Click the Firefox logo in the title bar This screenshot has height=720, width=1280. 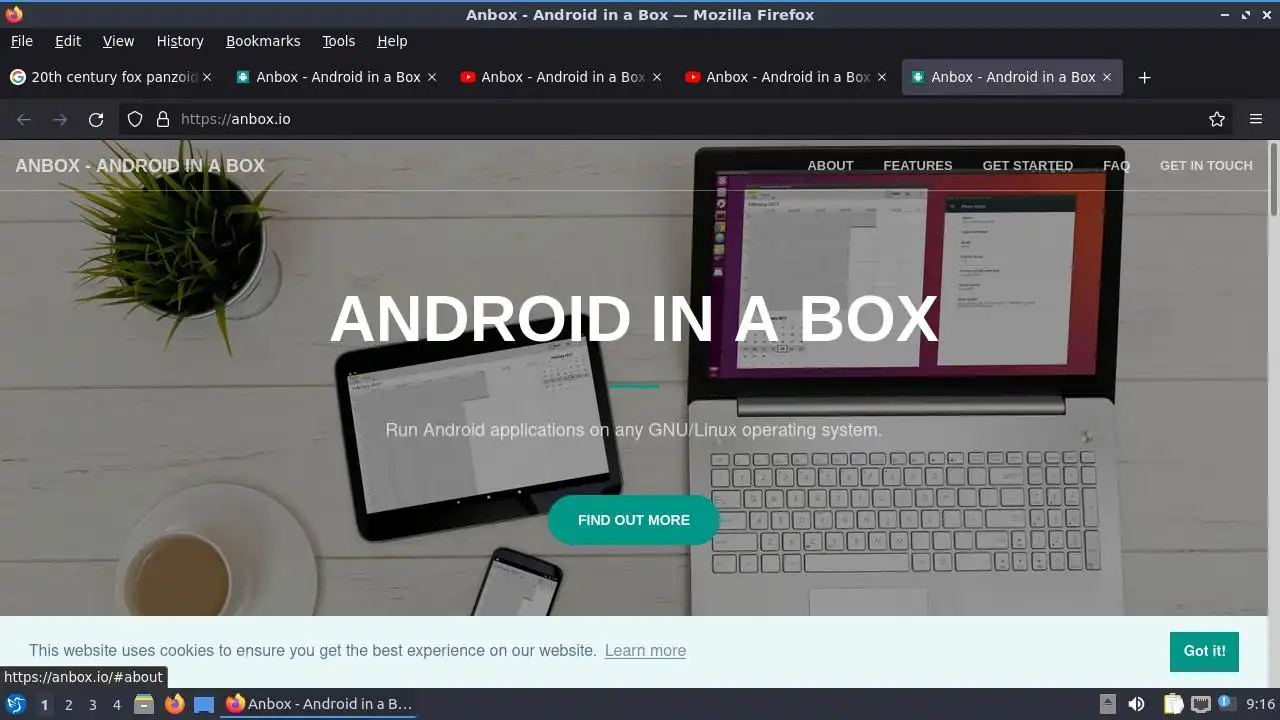click(14, 15)
